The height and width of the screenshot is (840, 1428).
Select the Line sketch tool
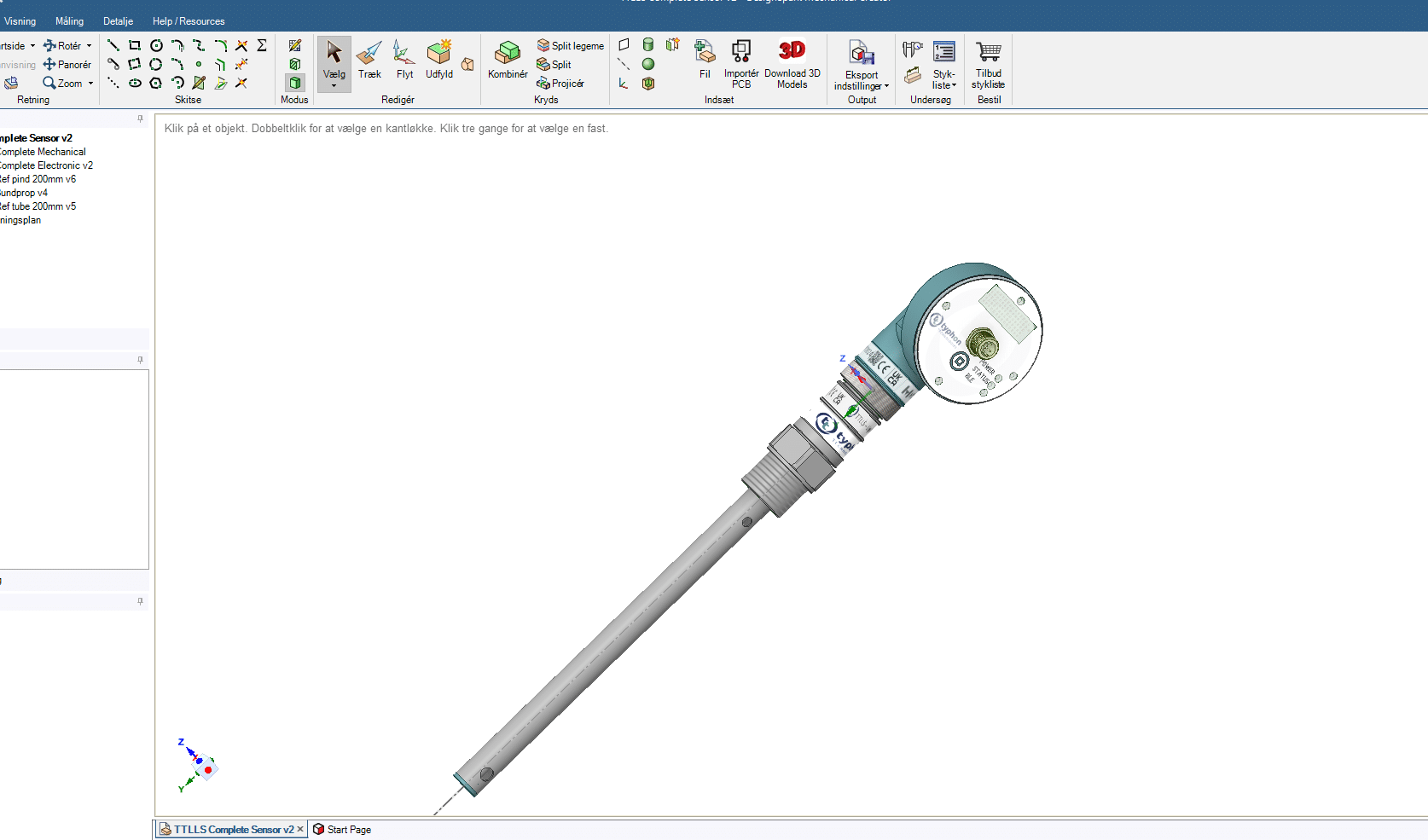113,45
